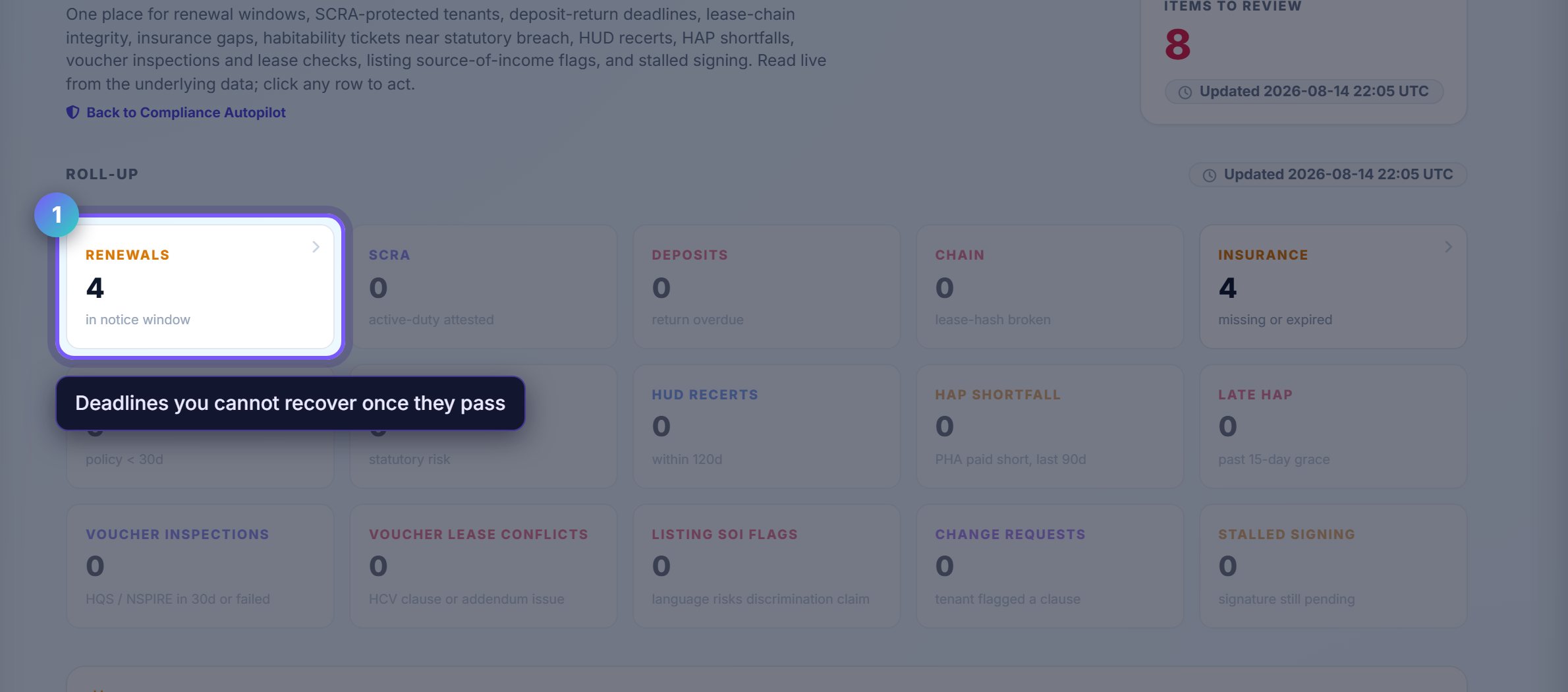Open the HAP Shortfall card
The height and width of the screenshot is (692, 1568).
(x=1050, y=426)
